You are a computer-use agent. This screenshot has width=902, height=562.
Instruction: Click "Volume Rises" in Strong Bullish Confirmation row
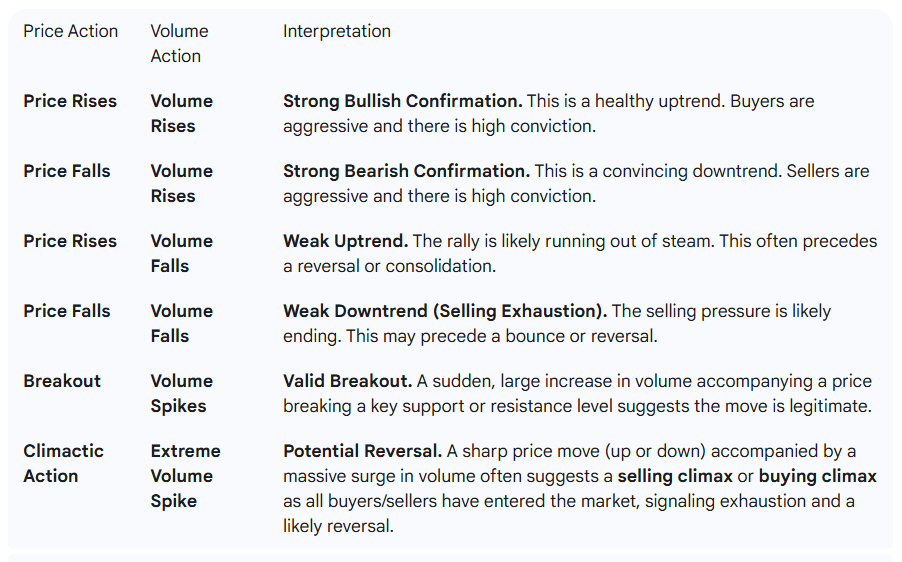click(x=181, y=113)
